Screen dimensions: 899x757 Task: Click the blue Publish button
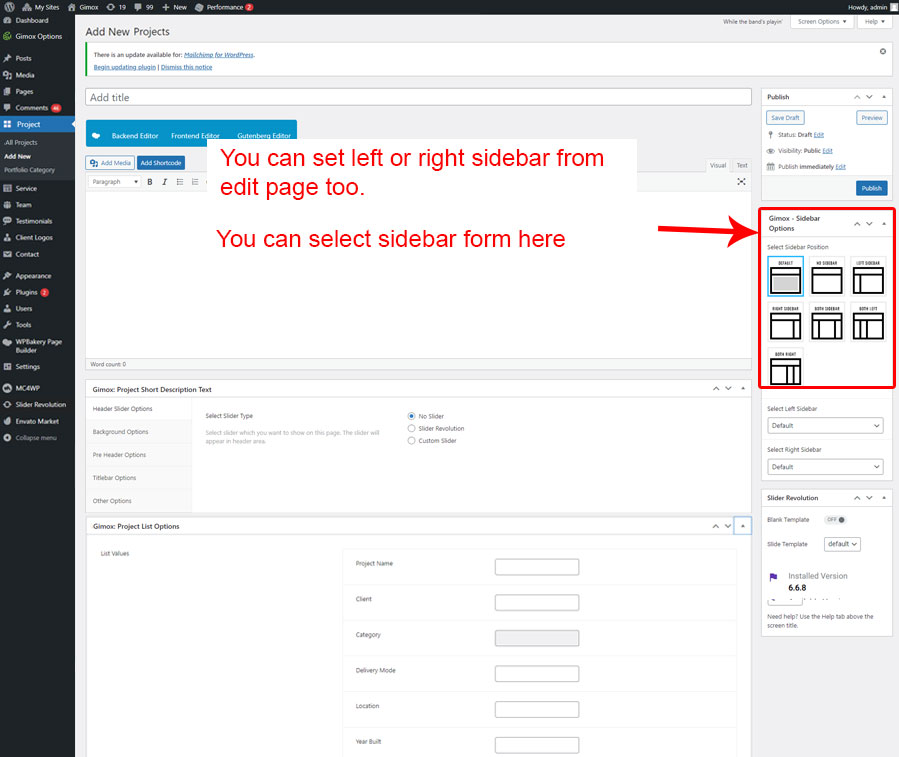point(871,188)
